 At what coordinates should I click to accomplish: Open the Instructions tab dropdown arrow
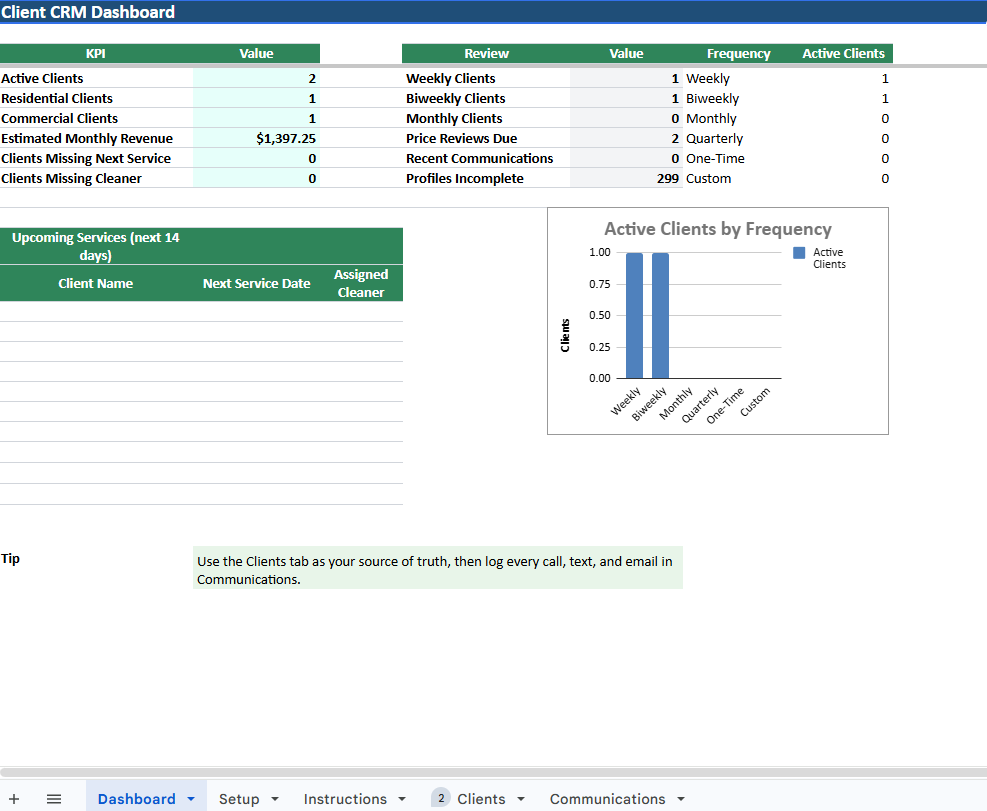click(x=404, y=798)
